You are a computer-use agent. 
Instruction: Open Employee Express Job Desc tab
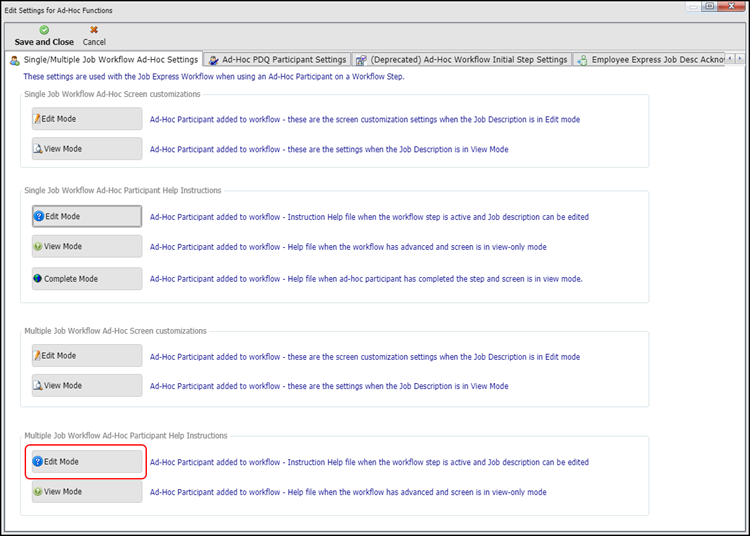pos(649,60)
